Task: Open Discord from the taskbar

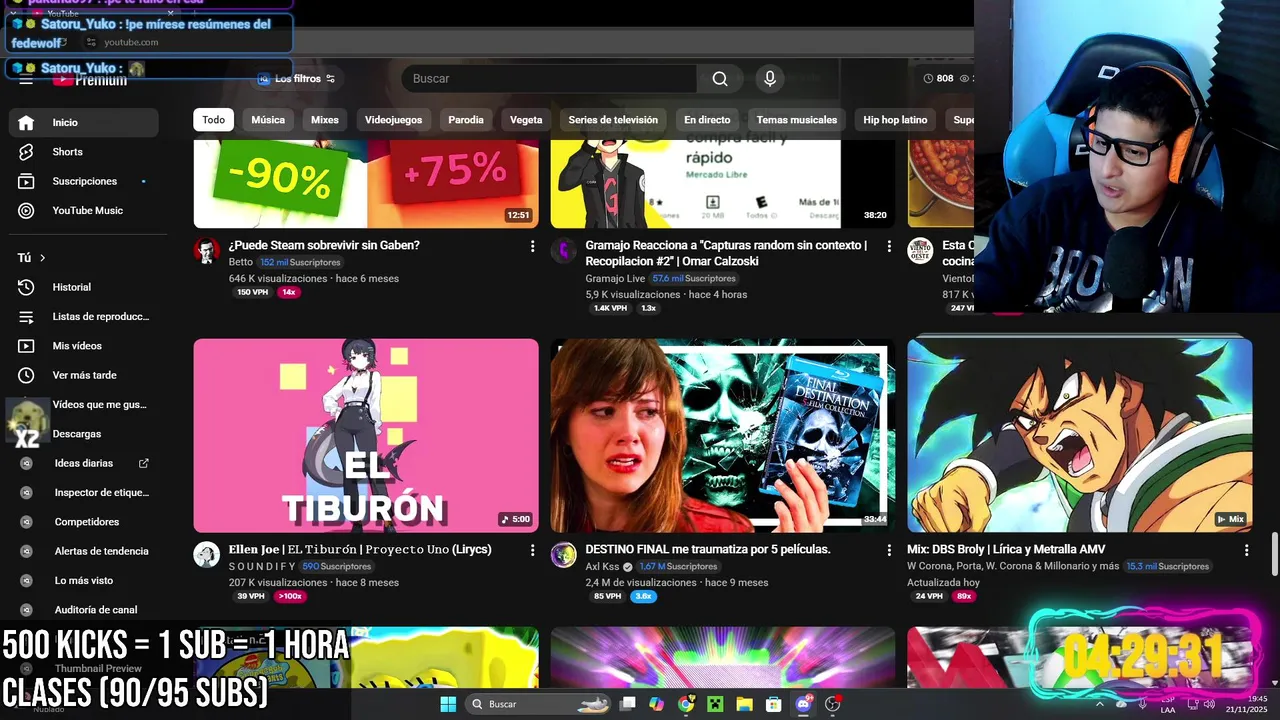Action: (x=803, y=704)
